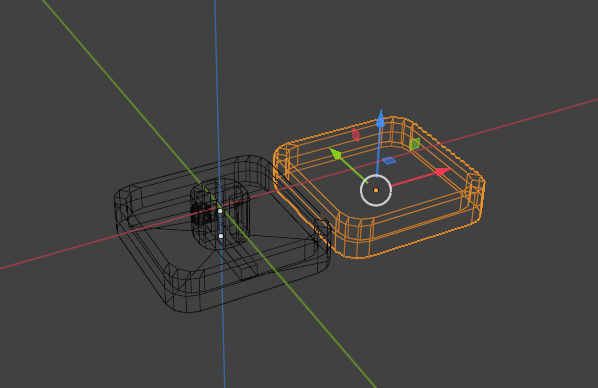This screenshot has height=388, width=598.
Task: Click the white circle gizmo center handle
Action: [x=376, y=190]
